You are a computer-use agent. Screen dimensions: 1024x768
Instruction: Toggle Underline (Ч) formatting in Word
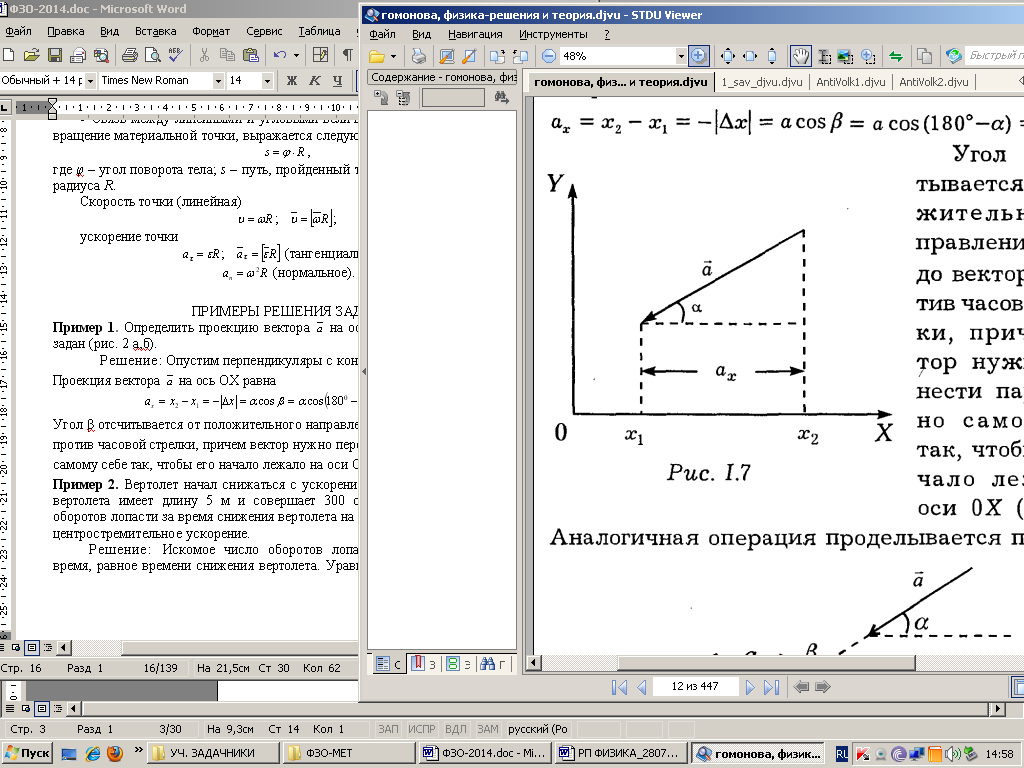click(337, 80)
